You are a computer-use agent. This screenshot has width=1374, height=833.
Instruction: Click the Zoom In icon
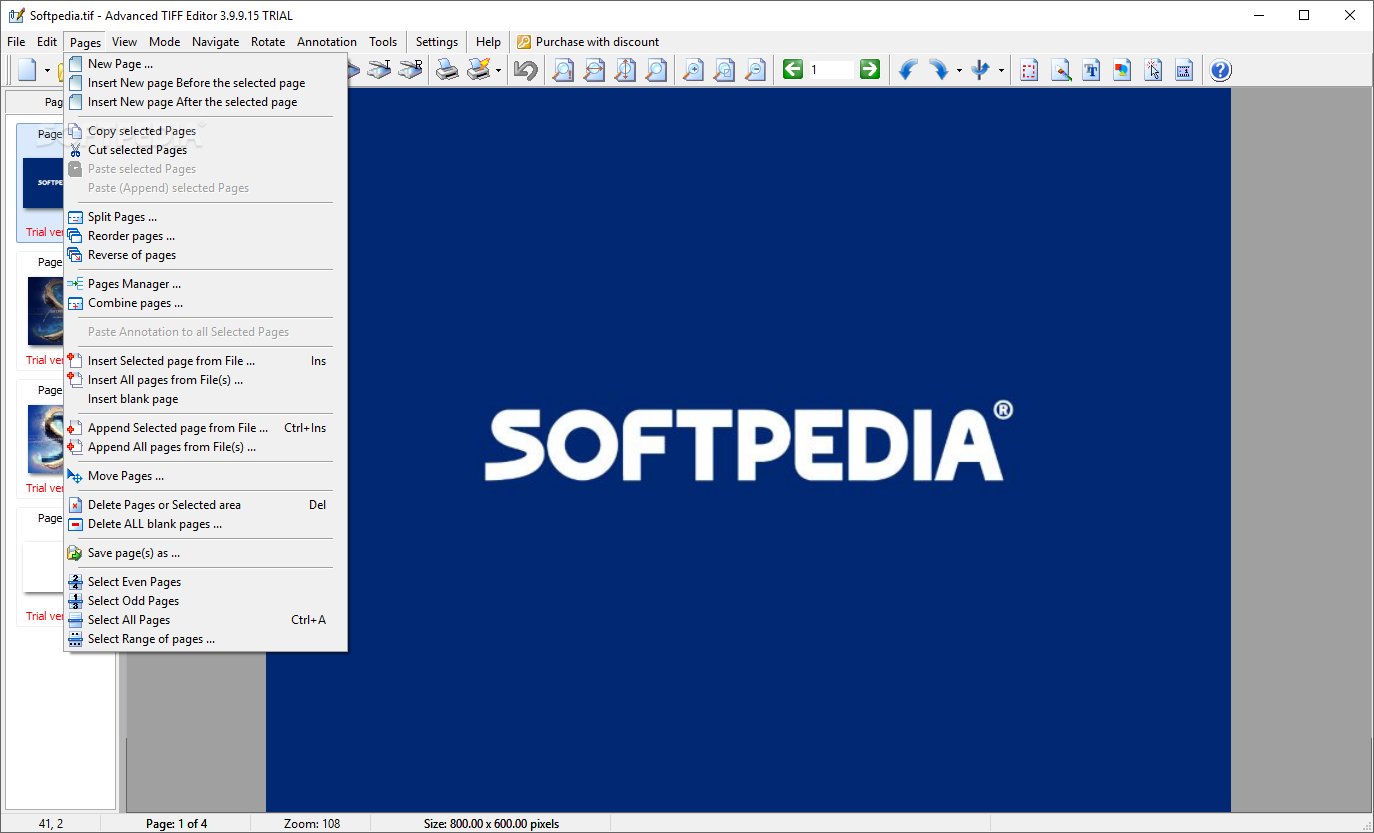coord(693,70)
